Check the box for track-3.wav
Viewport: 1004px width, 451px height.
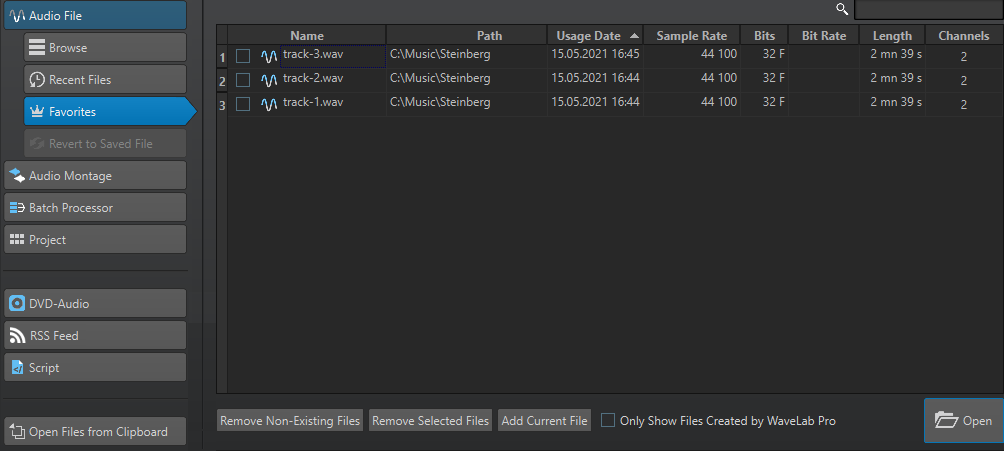tap(243, 56)
